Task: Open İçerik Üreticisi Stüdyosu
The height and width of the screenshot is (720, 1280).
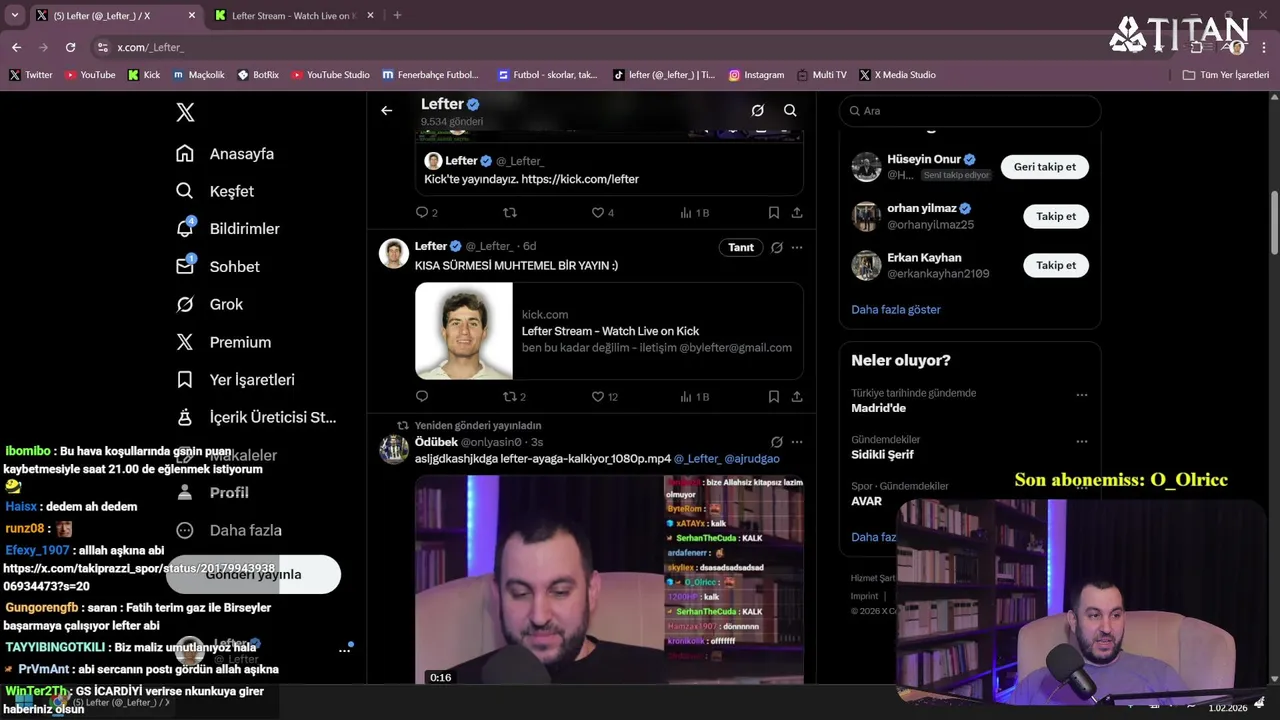Action: point(256,417)
